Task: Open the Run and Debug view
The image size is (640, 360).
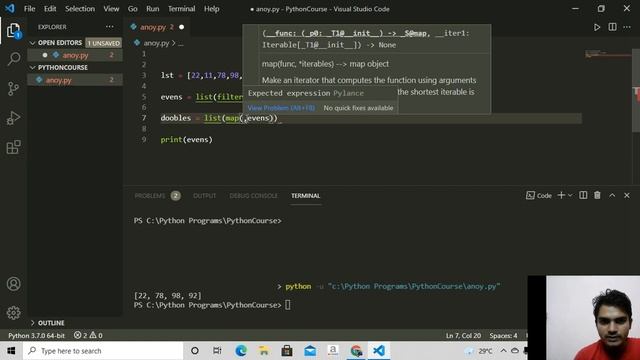Action: [x=13, y=118]
